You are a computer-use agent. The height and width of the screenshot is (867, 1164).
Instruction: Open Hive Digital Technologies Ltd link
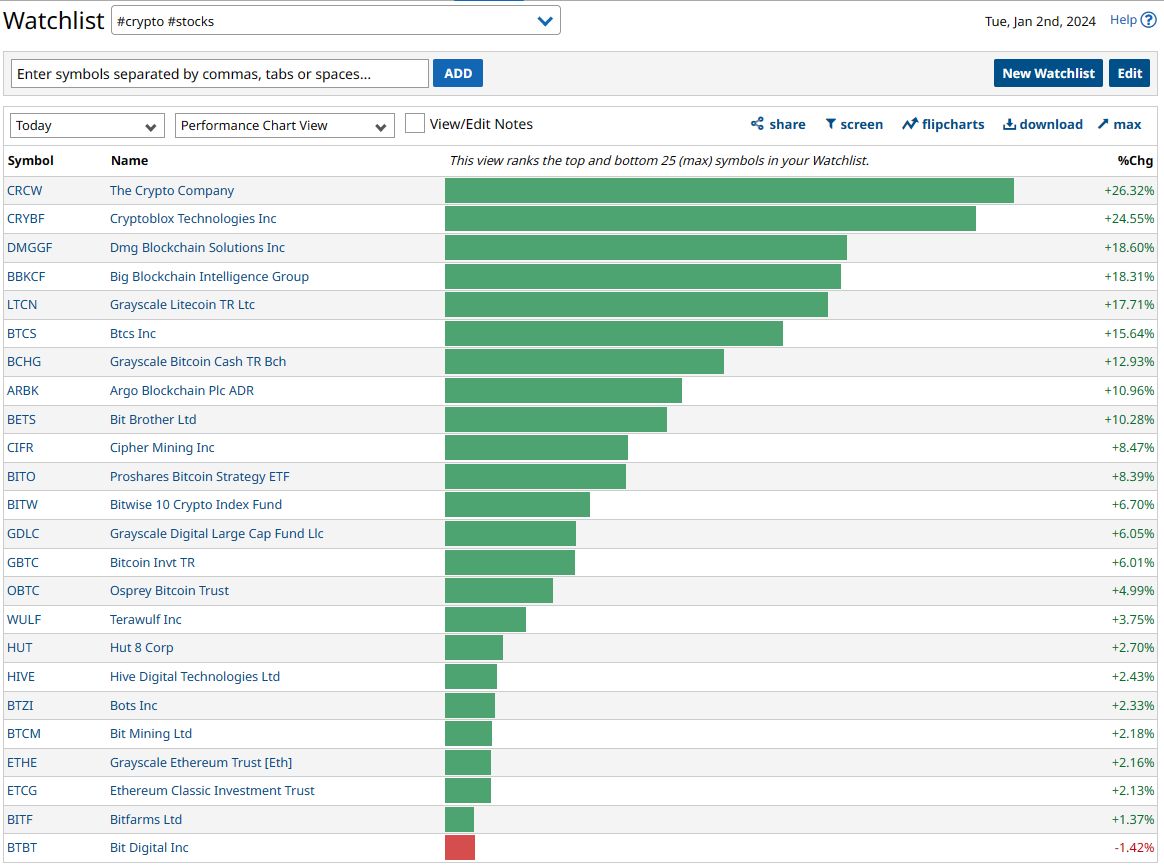point(195,678)
